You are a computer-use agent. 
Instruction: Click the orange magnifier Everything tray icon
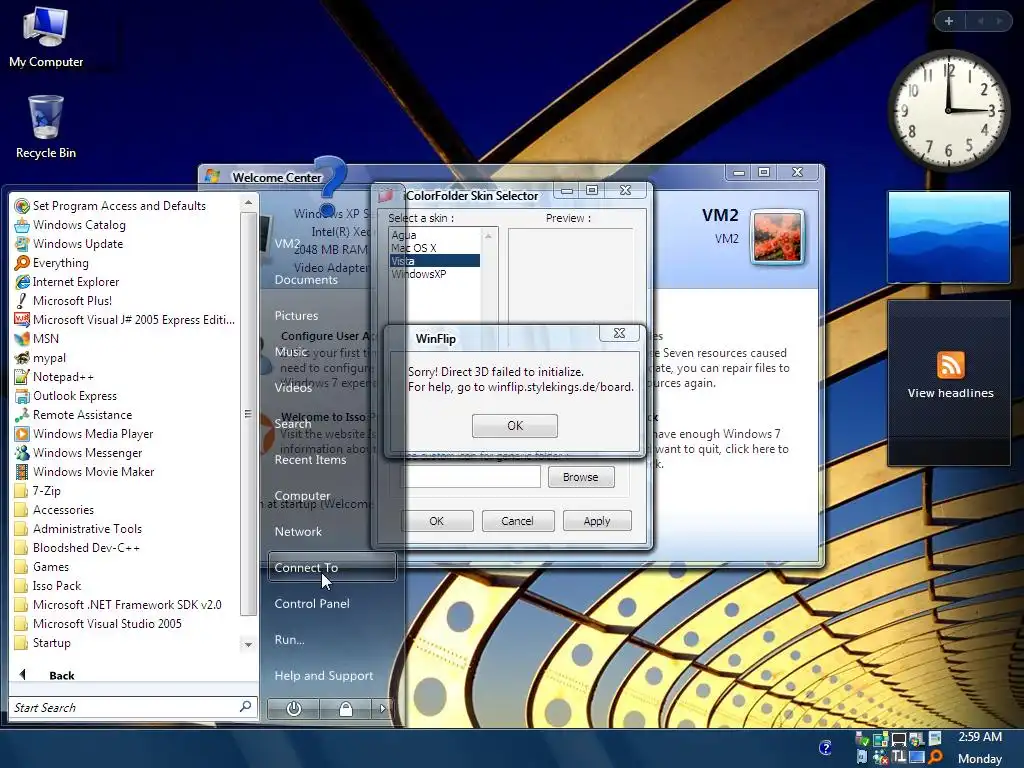[935, 757]
